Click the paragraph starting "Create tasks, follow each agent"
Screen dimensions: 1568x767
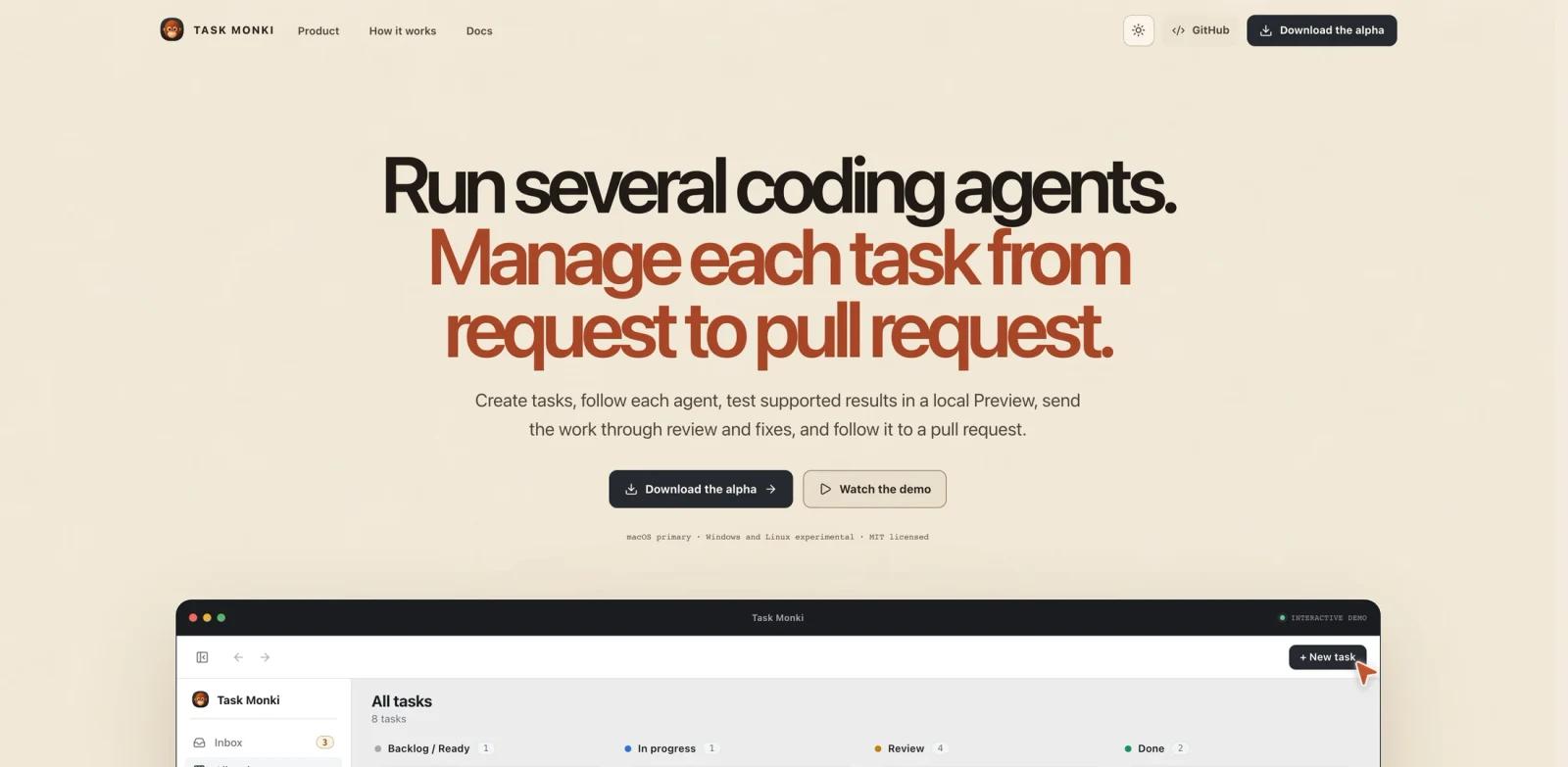point(778,414)
